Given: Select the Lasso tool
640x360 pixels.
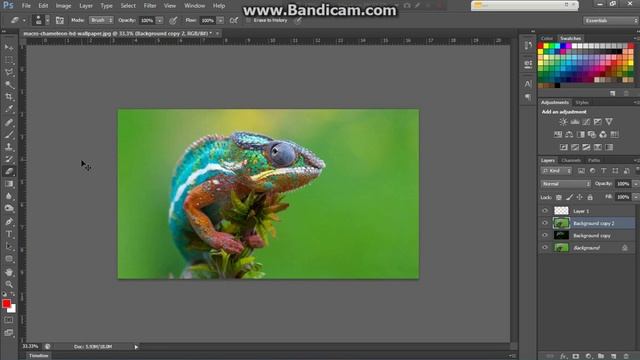Looking at the screenshot, I should click(x=9, y=72).
